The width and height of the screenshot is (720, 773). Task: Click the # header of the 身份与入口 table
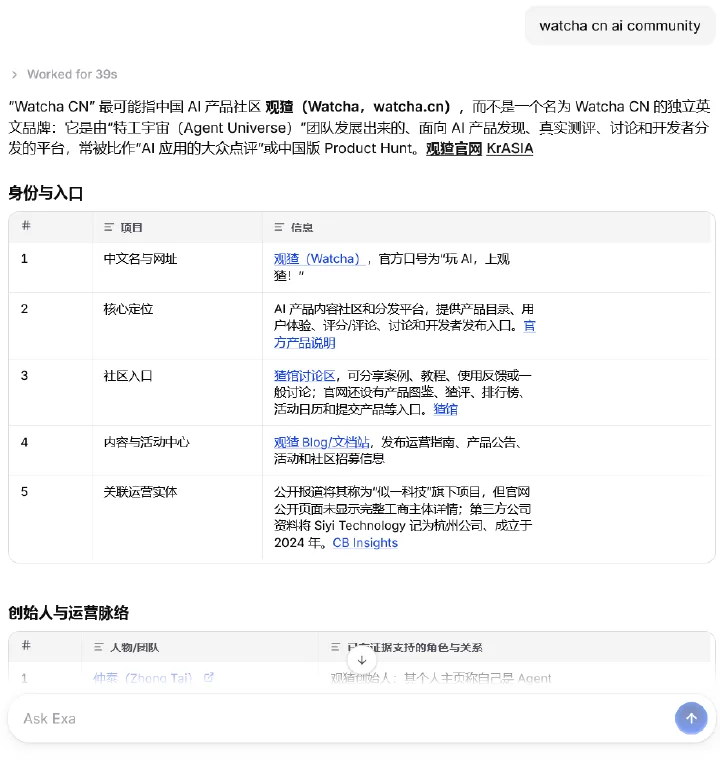tap(26, 226)
